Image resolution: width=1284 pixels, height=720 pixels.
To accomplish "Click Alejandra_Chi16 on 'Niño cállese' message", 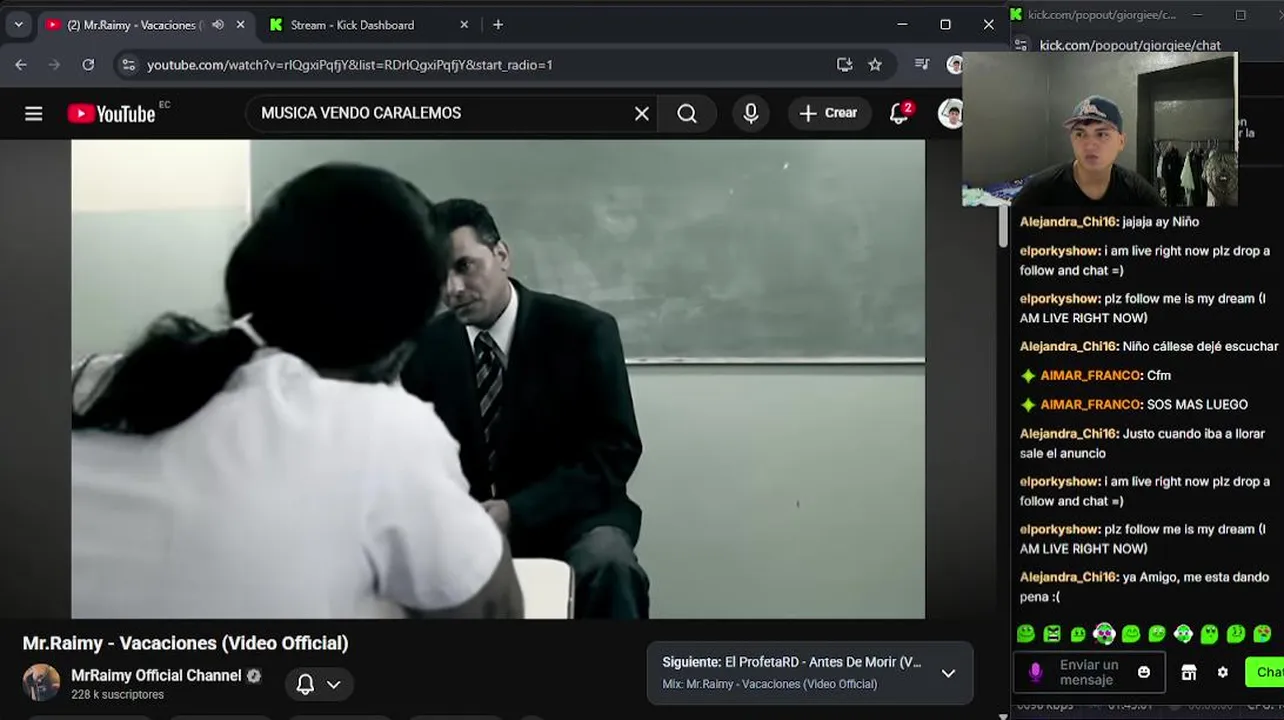I will tap(1068, 347).
